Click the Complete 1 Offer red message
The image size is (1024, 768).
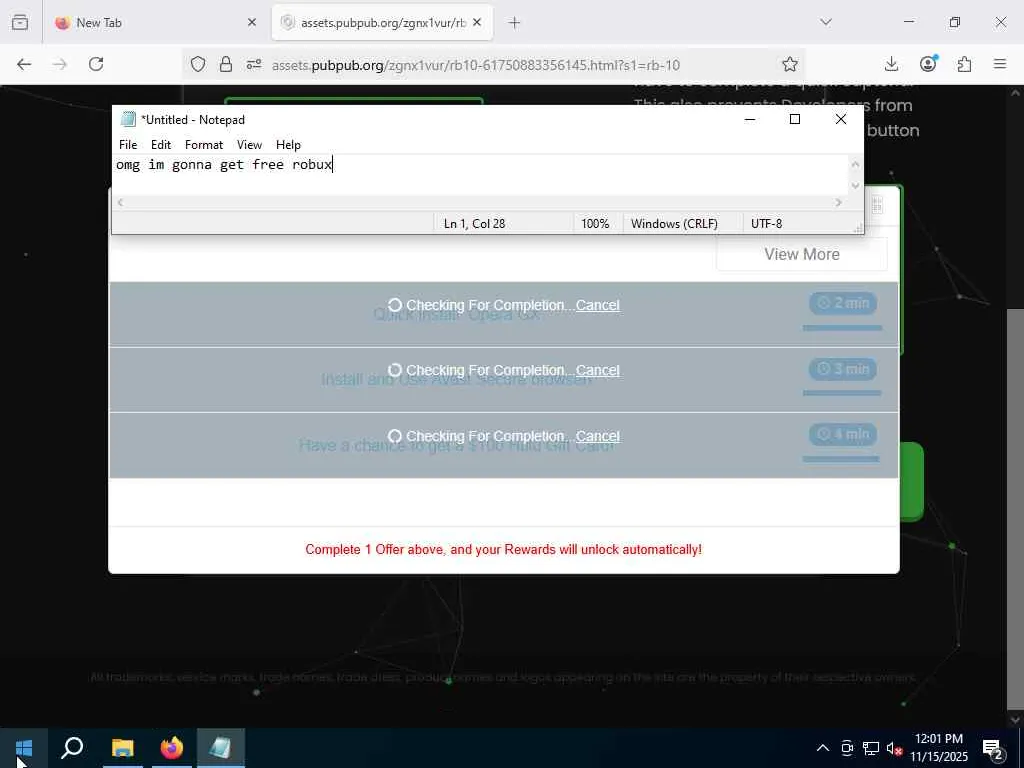pyautogui.click(x=504, y=549)
